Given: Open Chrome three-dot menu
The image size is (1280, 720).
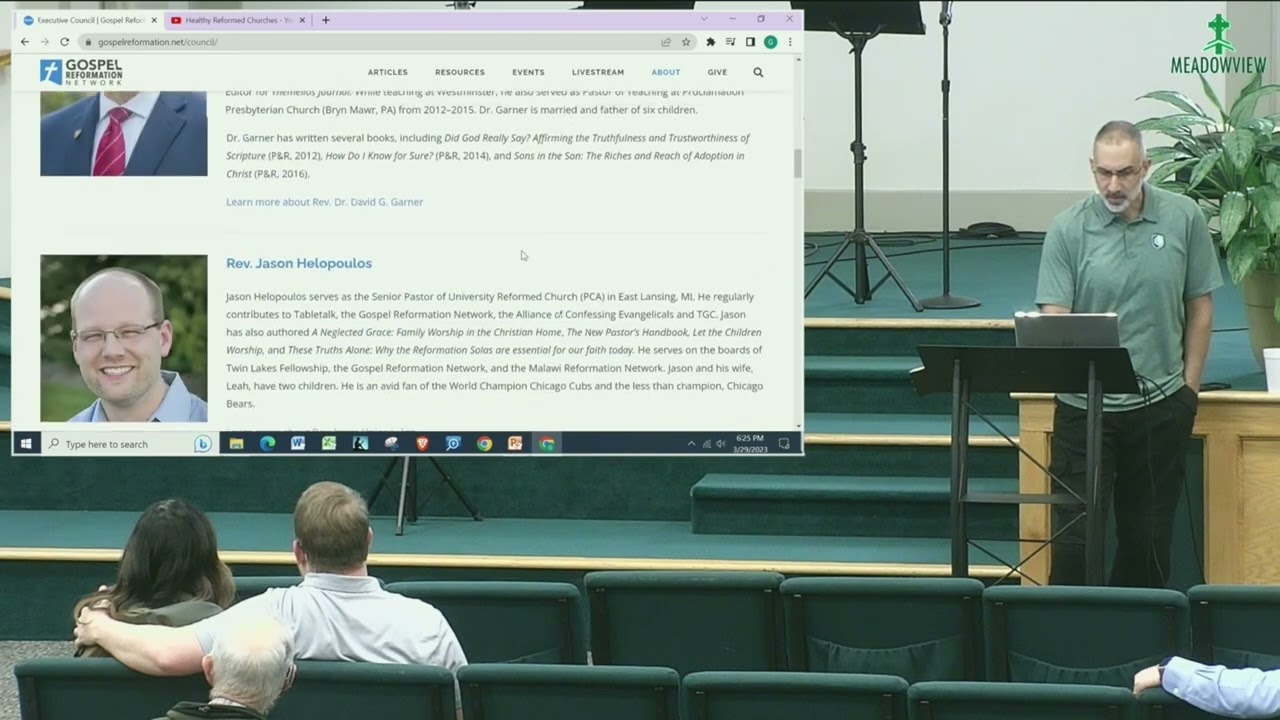Looking at the screenshot, I should point(790,42).
